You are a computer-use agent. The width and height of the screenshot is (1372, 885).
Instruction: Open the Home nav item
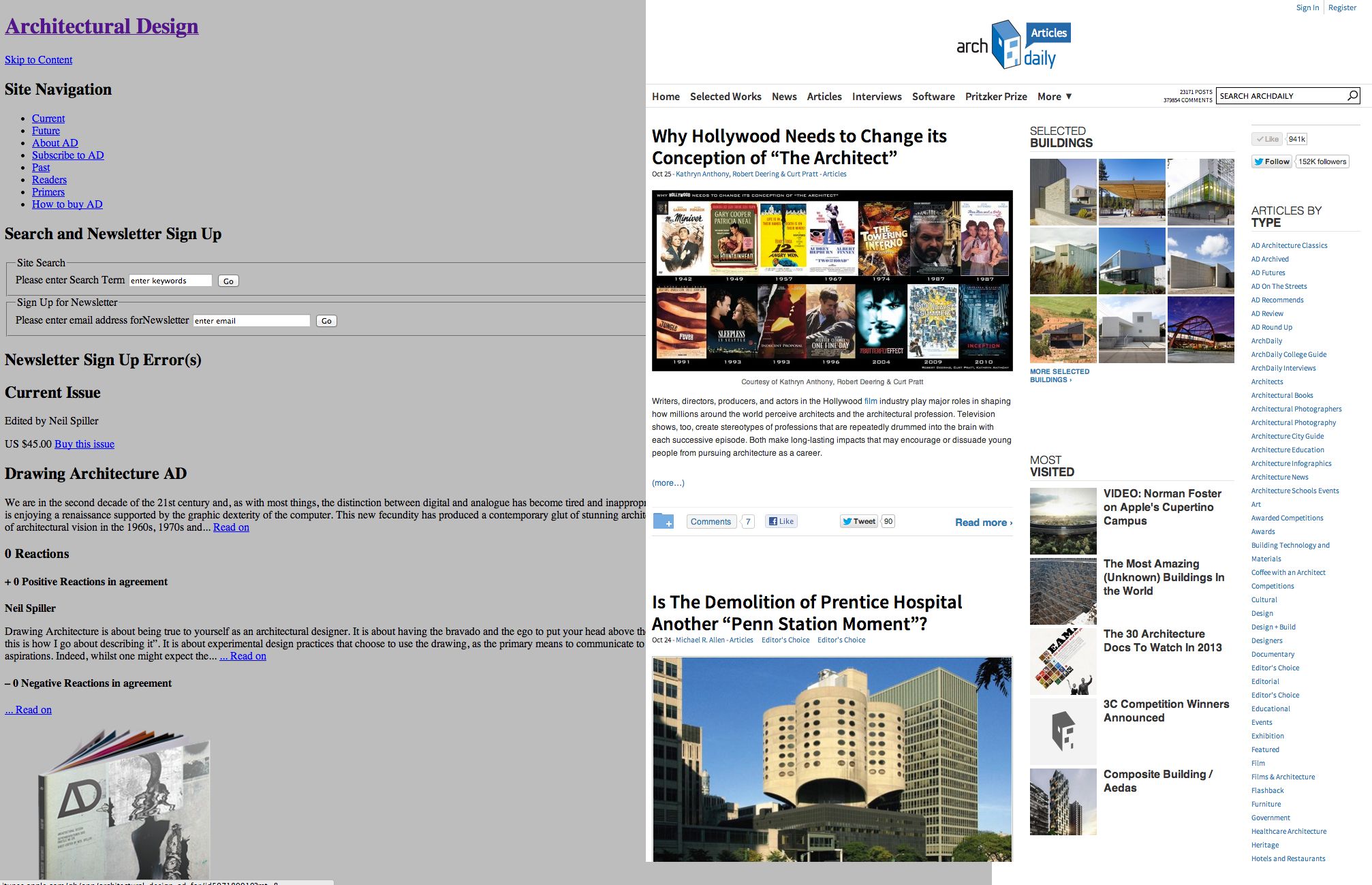[x=666, y=97]
